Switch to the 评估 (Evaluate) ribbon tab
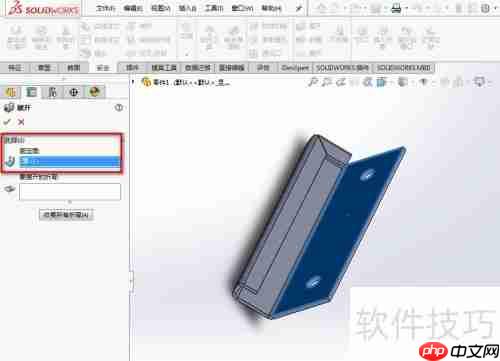This screenshot has height=361, width=500. click(x=263, y=68)
